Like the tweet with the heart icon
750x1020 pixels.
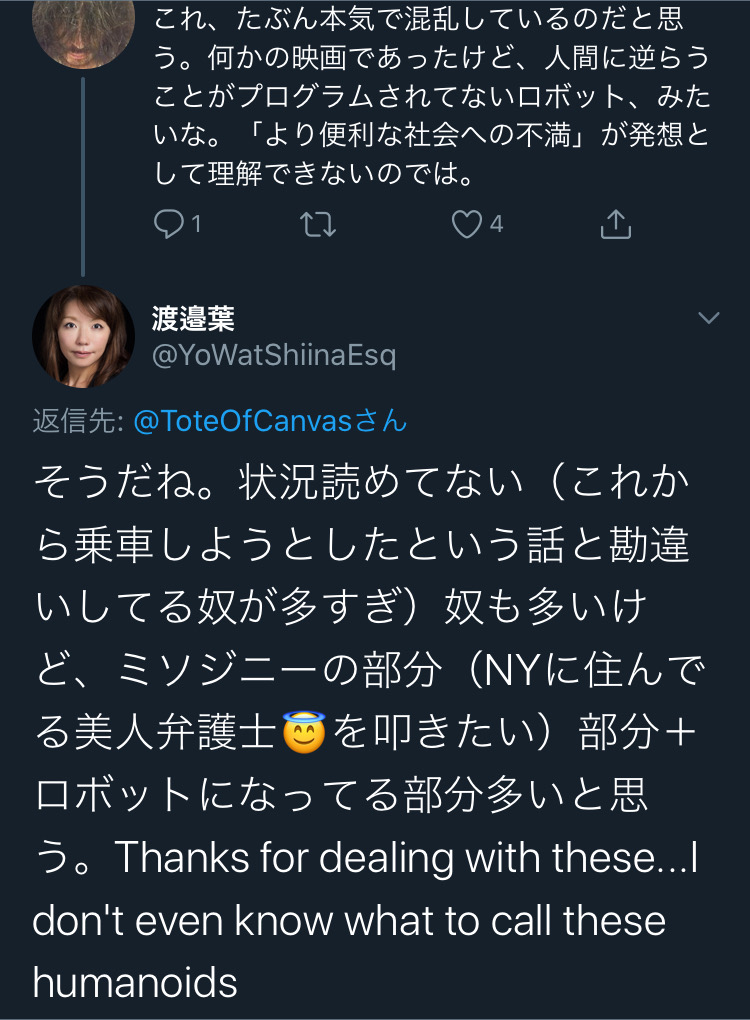click(x=466, y=226)
